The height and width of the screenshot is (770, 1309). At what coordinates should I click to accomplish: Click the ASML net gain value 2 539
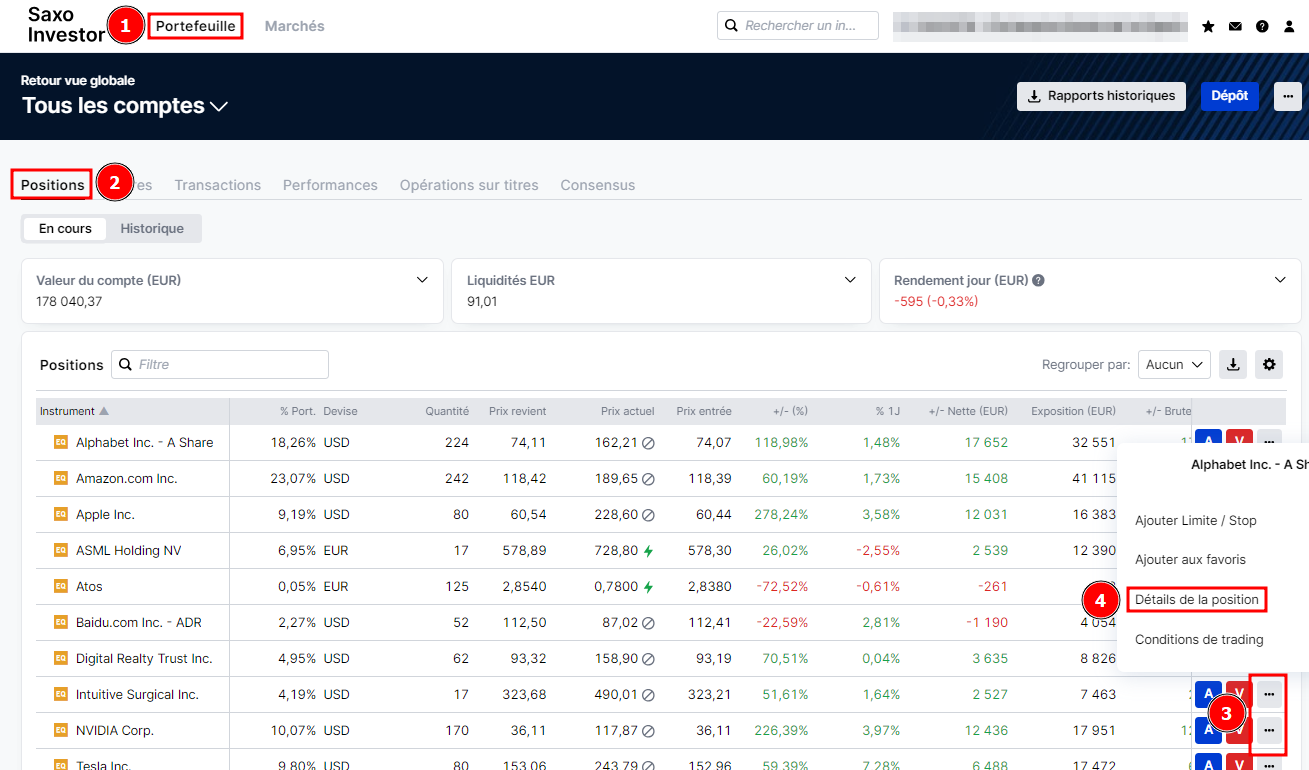click(989, 551)
